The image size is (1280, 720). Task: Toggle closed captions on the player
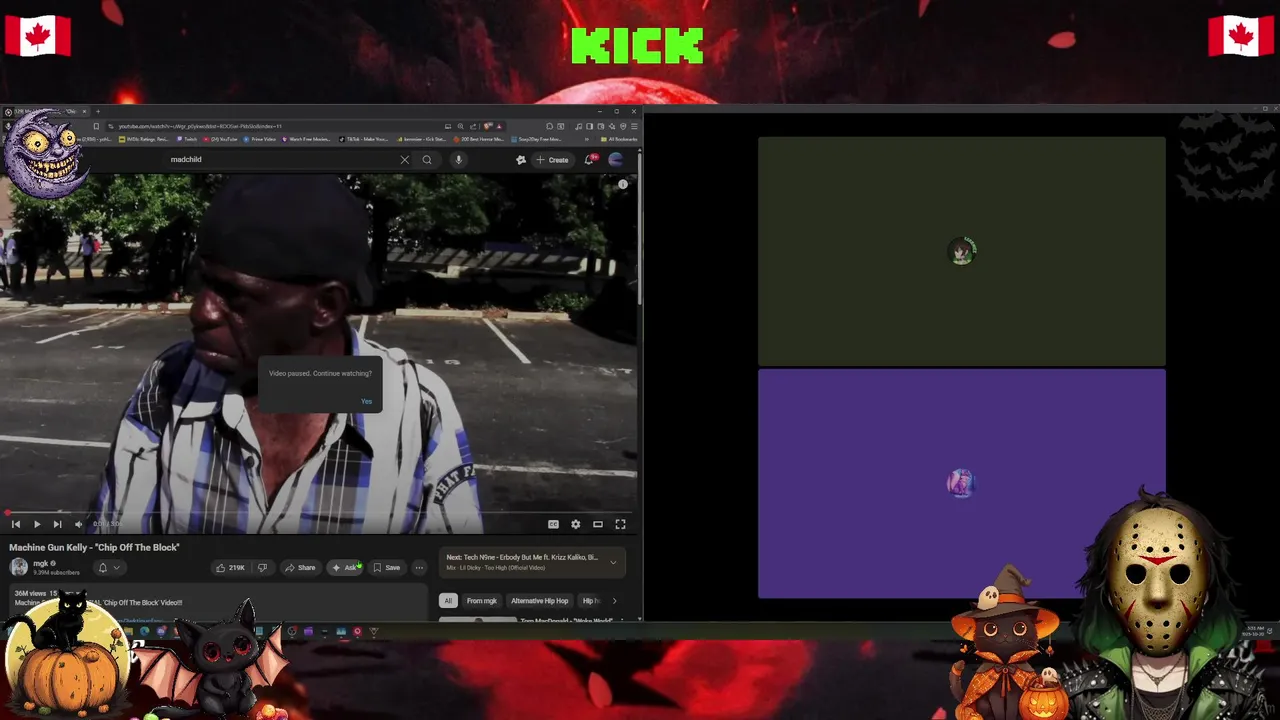pyautogui.click(x=553, y=524)
